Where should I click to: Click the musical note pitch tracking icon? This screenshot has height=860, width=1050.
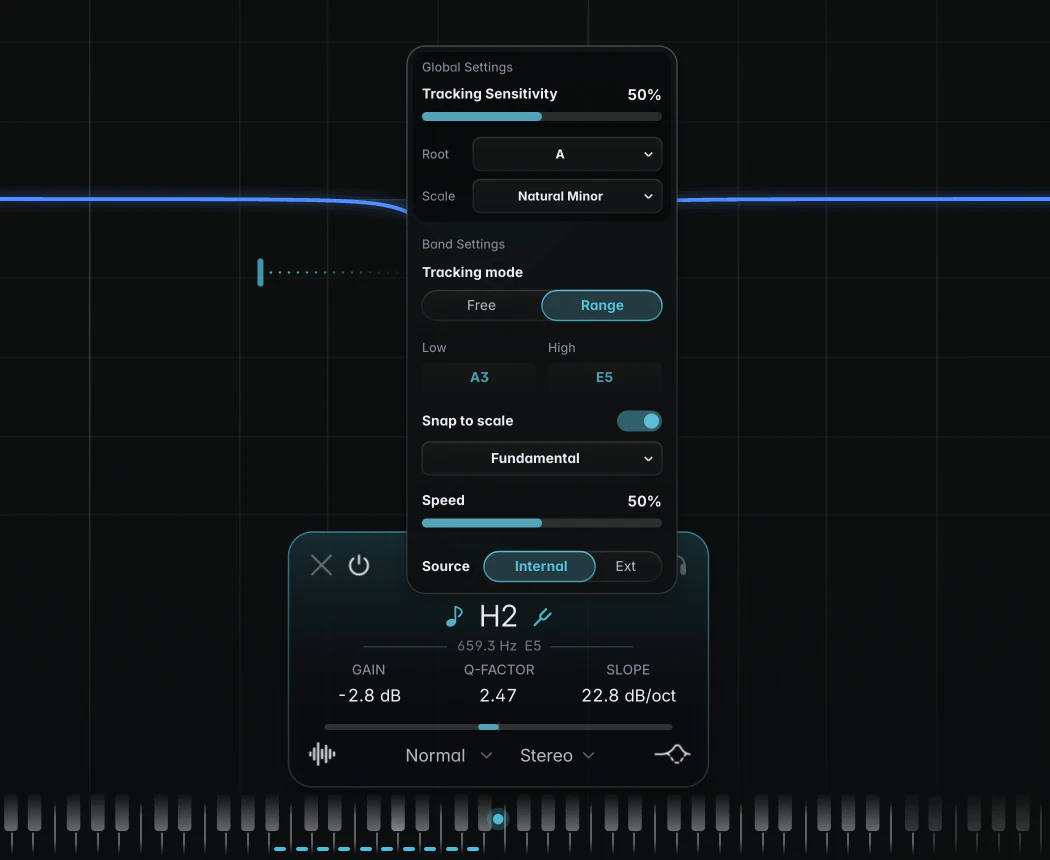click(x=454, y=616)
